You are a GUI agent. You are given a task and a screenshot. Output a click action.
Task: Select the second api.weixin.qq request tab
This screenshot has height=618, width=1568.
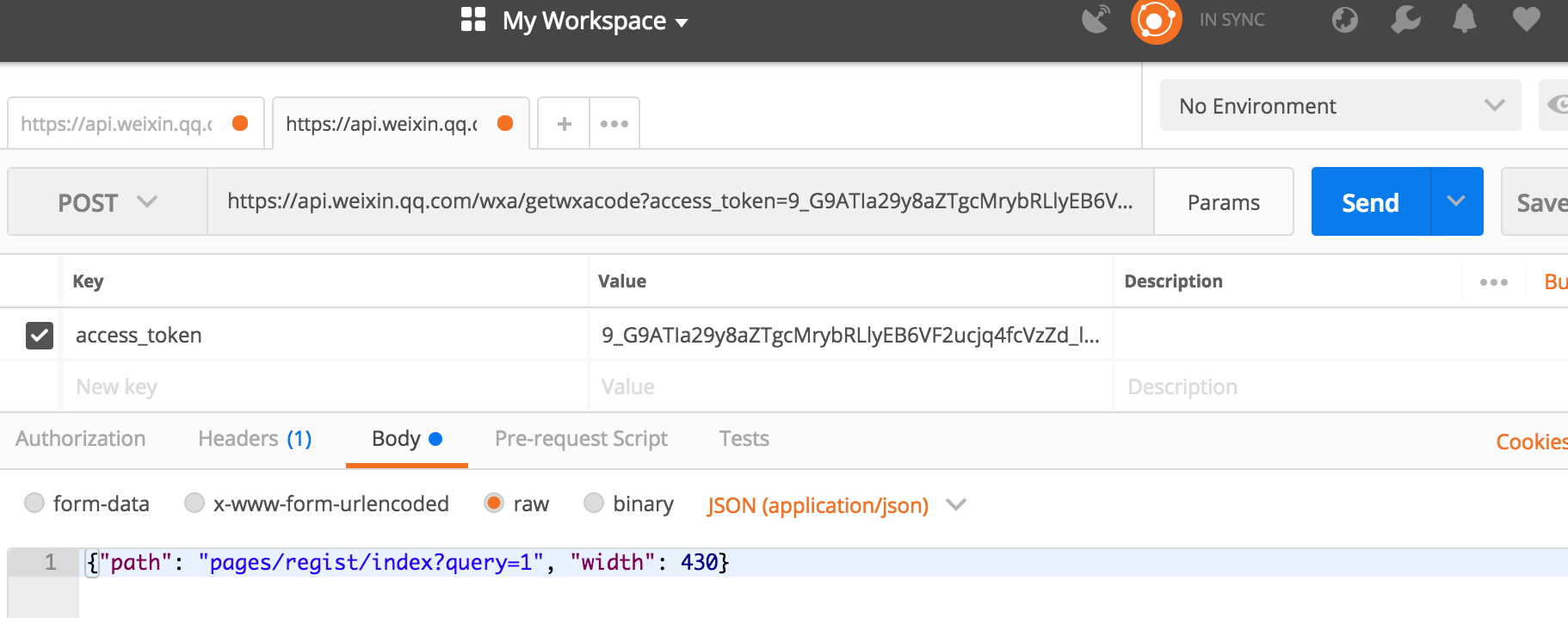401,123
